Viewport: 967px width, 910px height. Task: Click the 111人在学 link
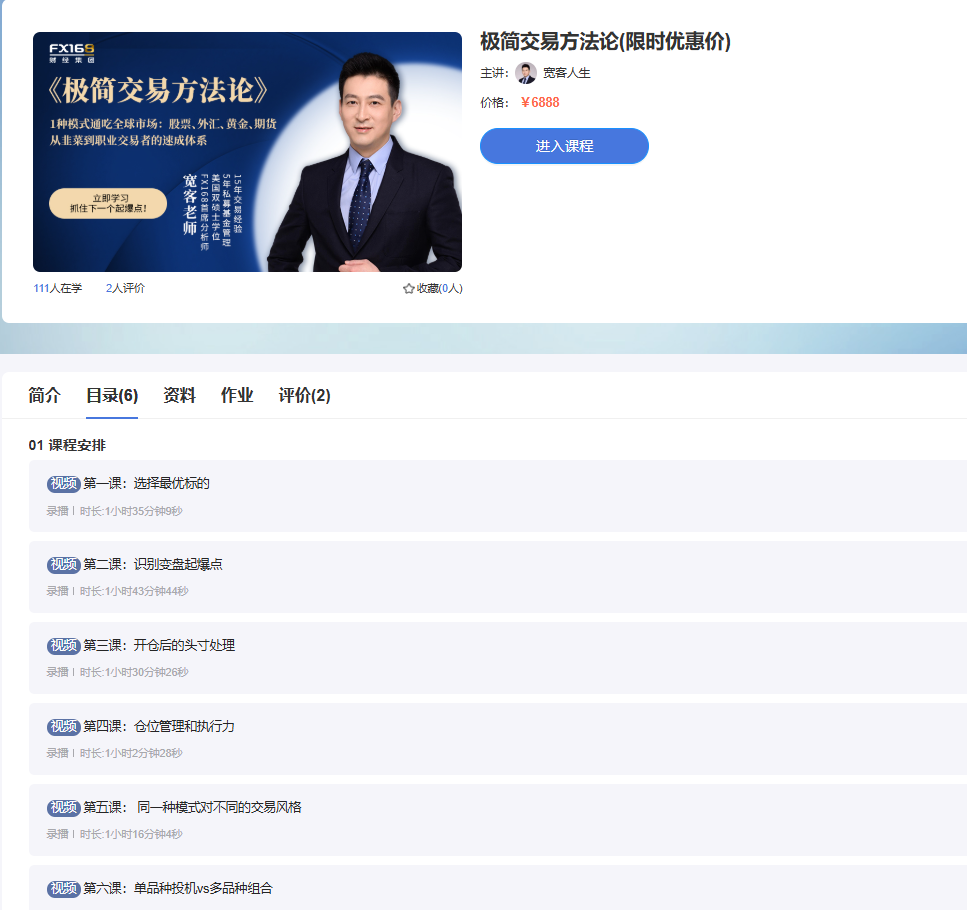tap(57, 287)
